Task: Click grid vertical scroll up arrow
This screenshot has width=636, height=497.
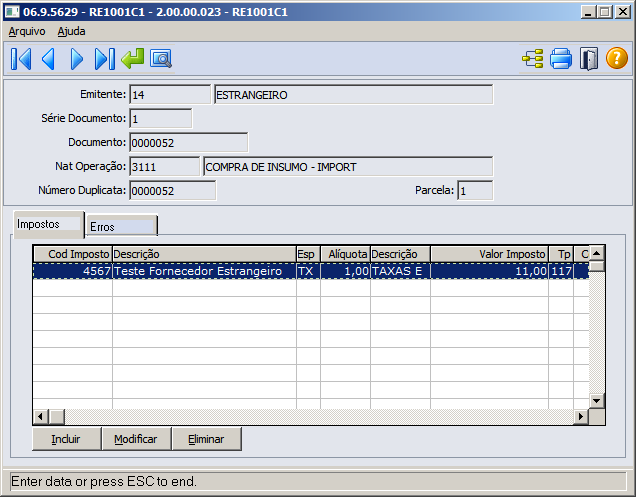Action: point(597,254)
